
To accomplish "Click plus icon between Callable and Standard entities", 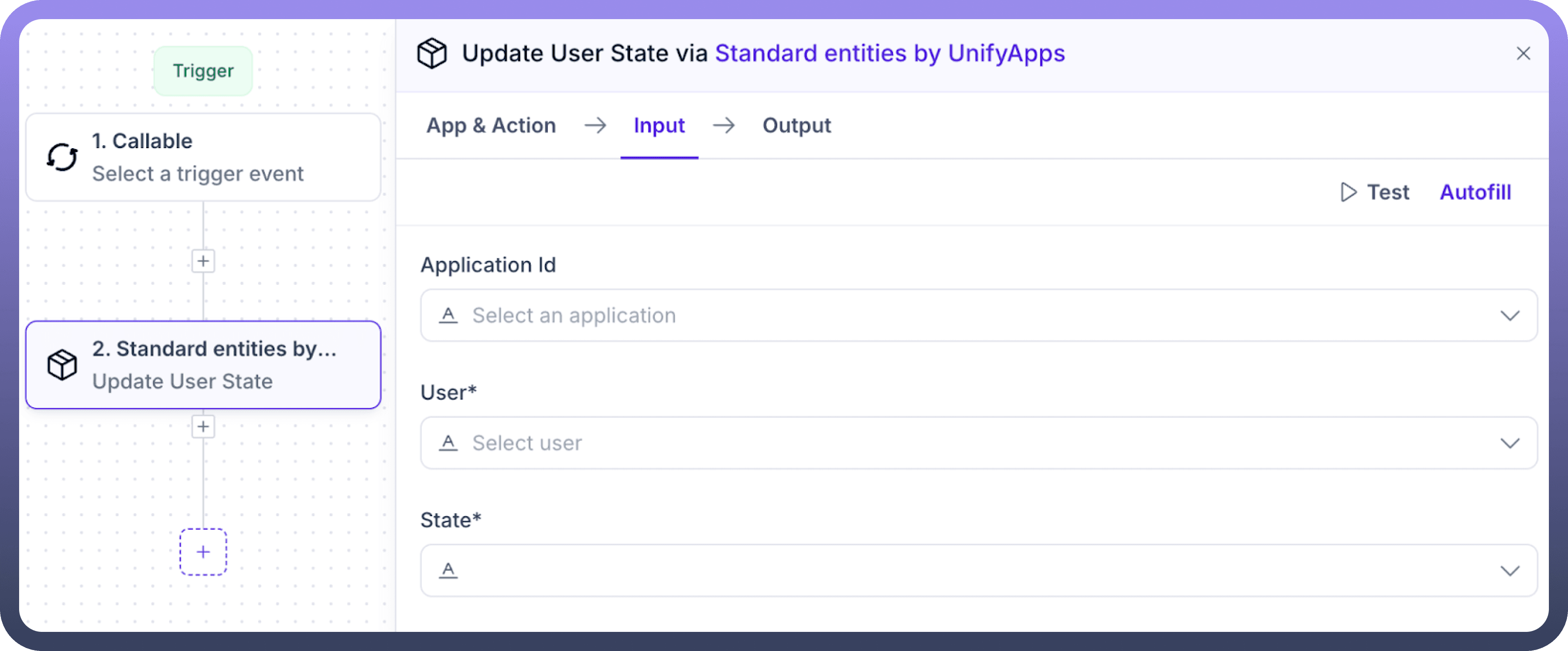I will (x=203, y=261).
